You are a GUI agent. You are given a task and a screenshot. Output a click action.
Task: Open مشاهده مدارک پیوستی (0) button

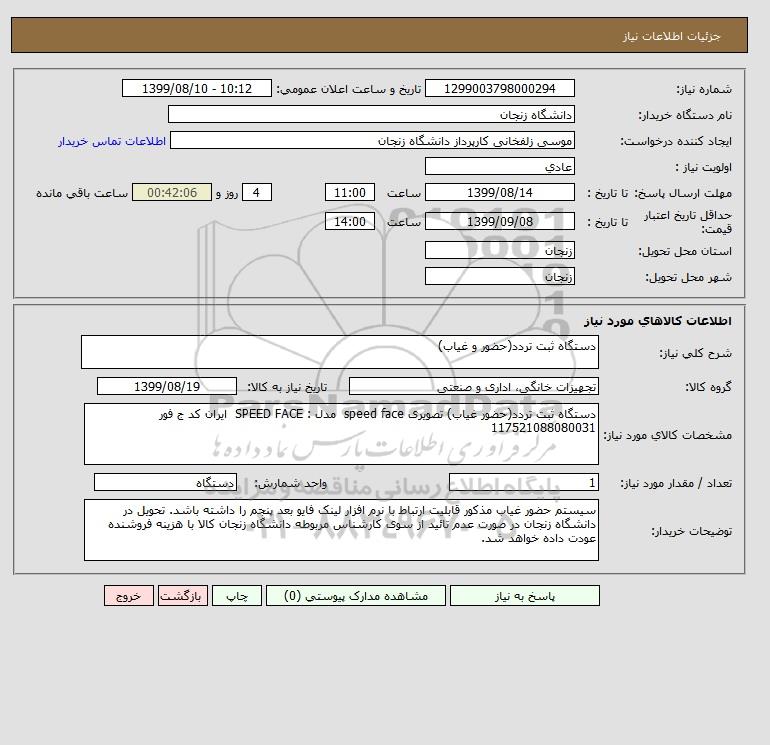pos(356,596)
